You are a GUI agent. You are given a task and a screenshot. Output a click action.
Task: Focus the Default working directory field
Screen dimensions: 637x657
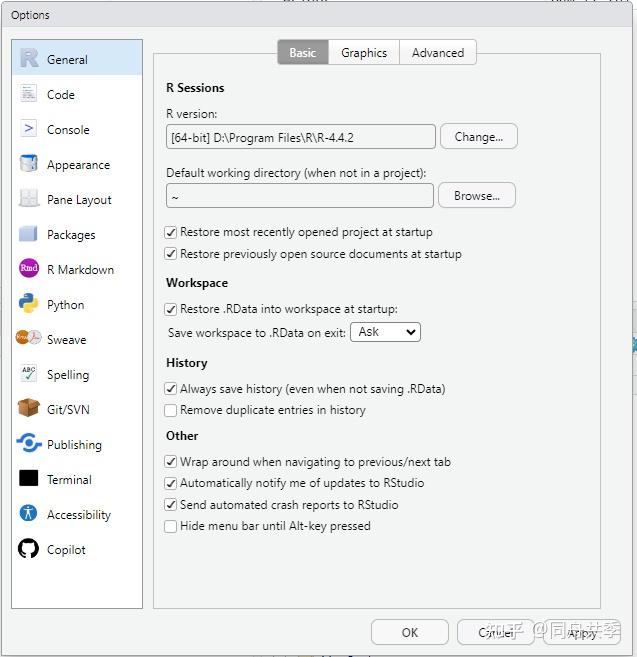(x=300, y=195)
